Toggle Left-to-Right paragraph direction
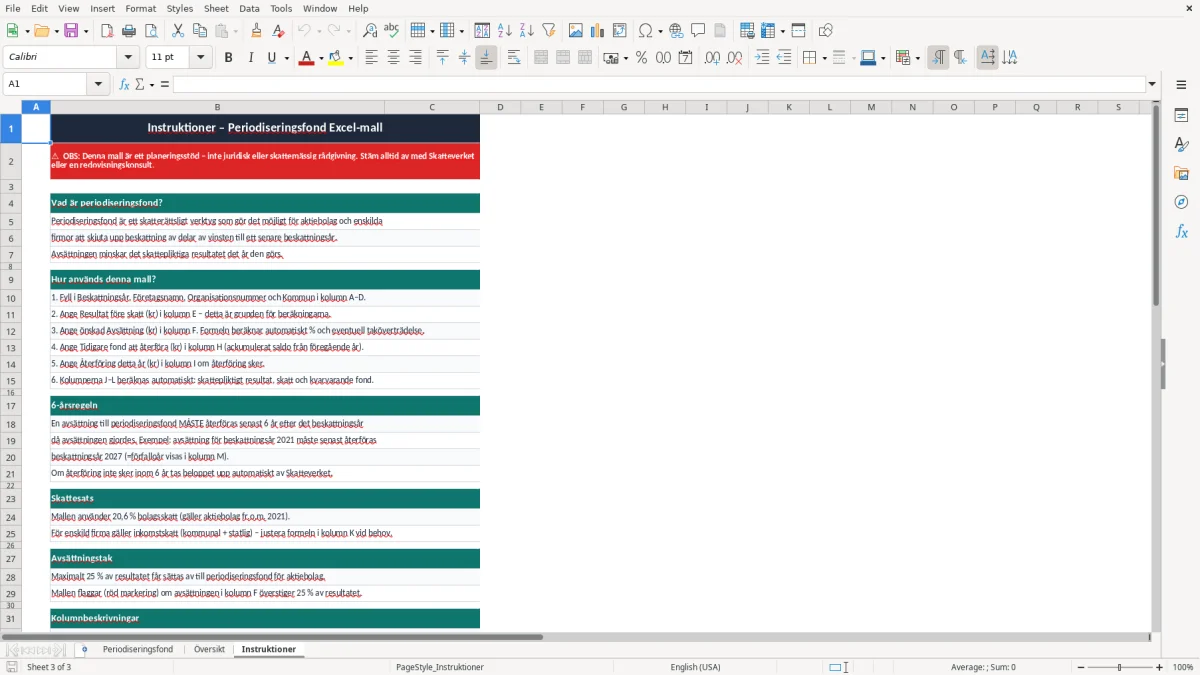Image resolution: width=1200 pixels, height=675 pixels. click(x=938, y=58)
